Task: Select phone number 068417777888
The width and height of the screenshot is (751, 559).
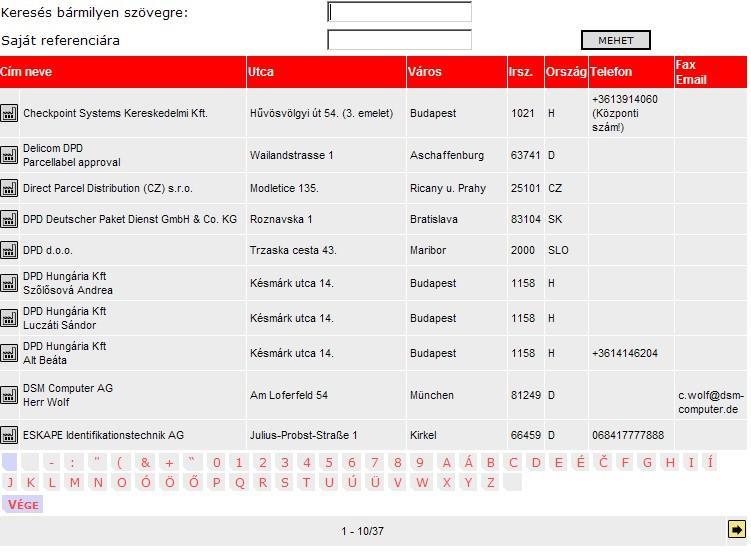Action: tap(628, 435)
